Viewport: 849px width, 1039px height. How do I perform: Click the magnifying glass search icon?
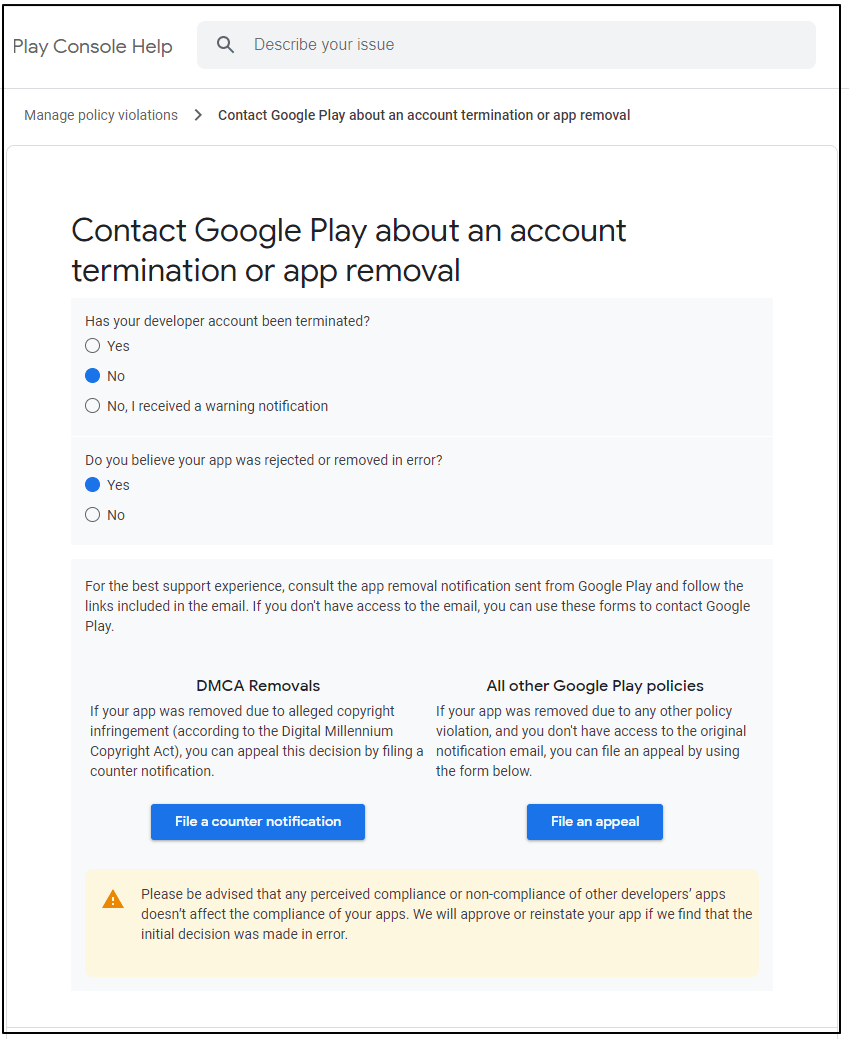(x=225, y=45)
